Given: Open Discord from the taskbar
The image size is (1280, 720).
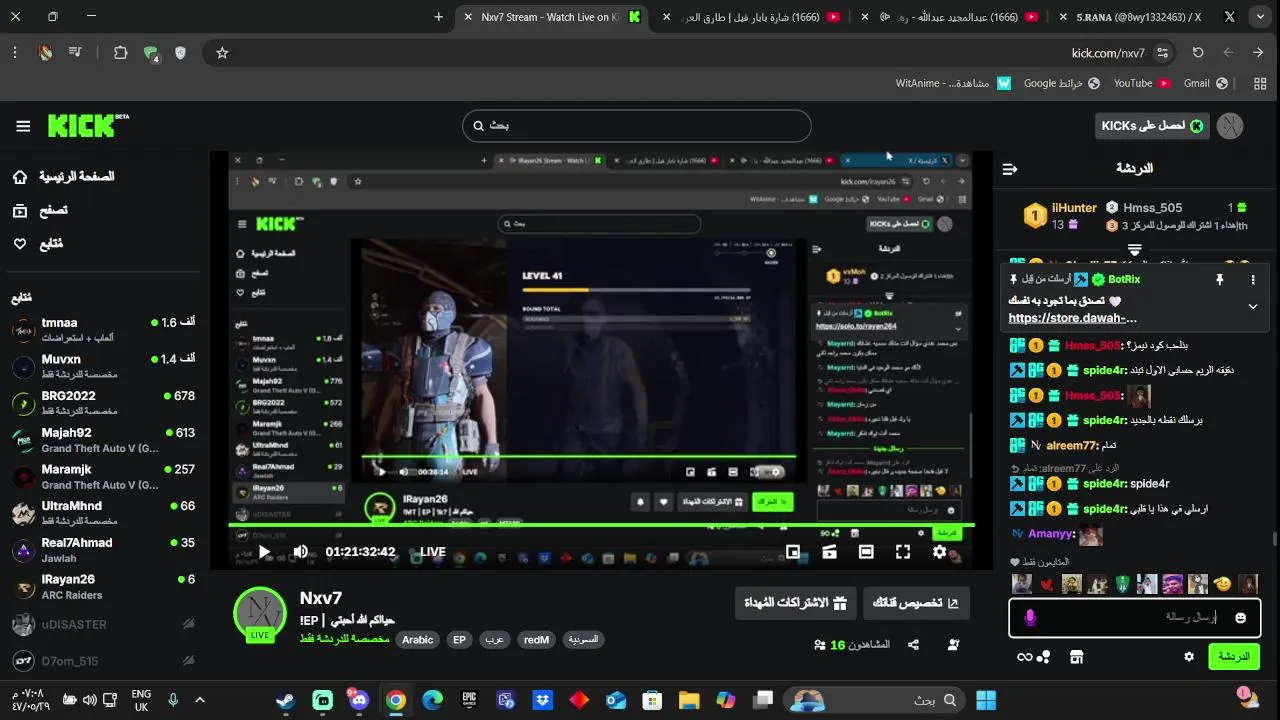Looking at the screenshot, I should click(x=359, y=700).
